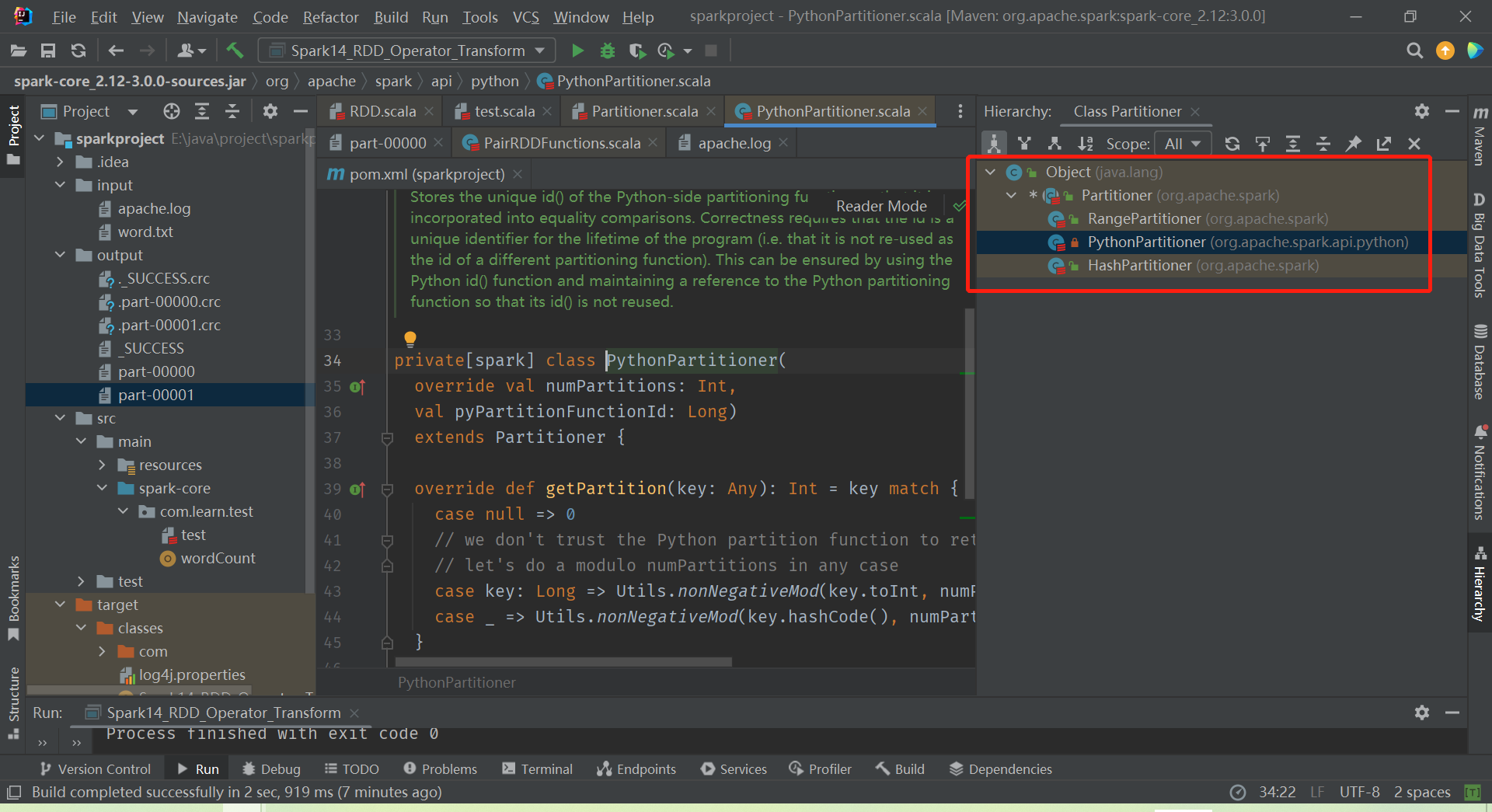
Task: Open Project panel options gear
Action: pyautogui.click(x=270, y=111)
